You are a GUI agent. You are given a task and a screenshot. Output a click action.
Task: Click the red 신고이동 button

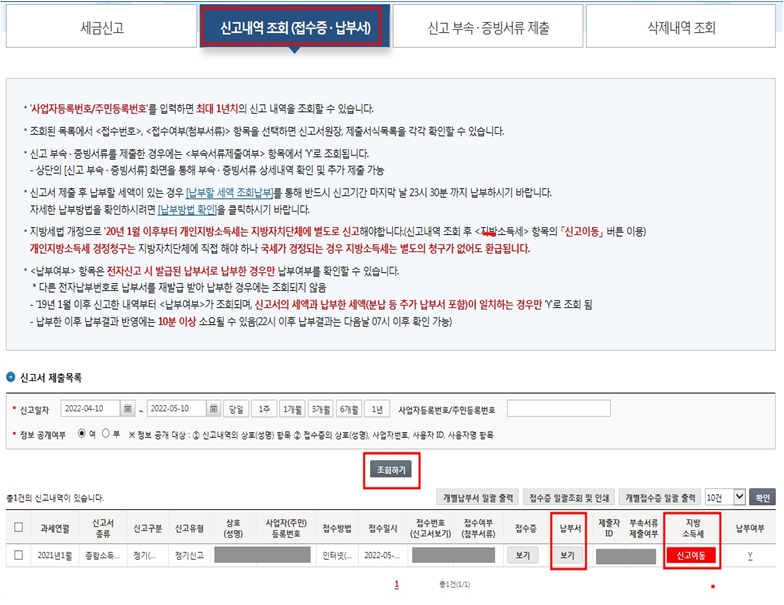[691, 556]
